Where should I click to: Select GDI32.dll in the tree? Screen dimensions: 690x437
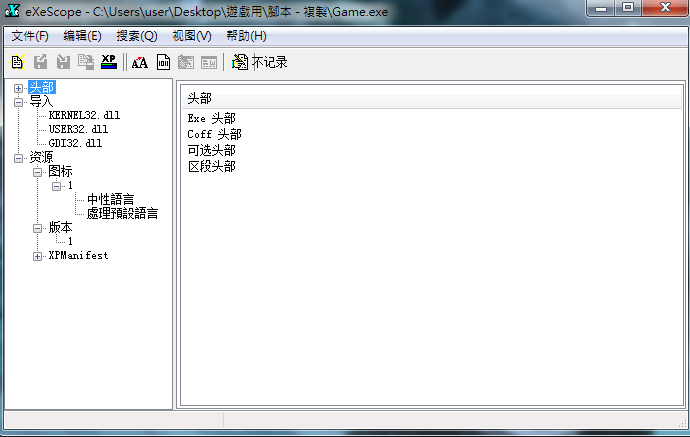tap(75, 143)
